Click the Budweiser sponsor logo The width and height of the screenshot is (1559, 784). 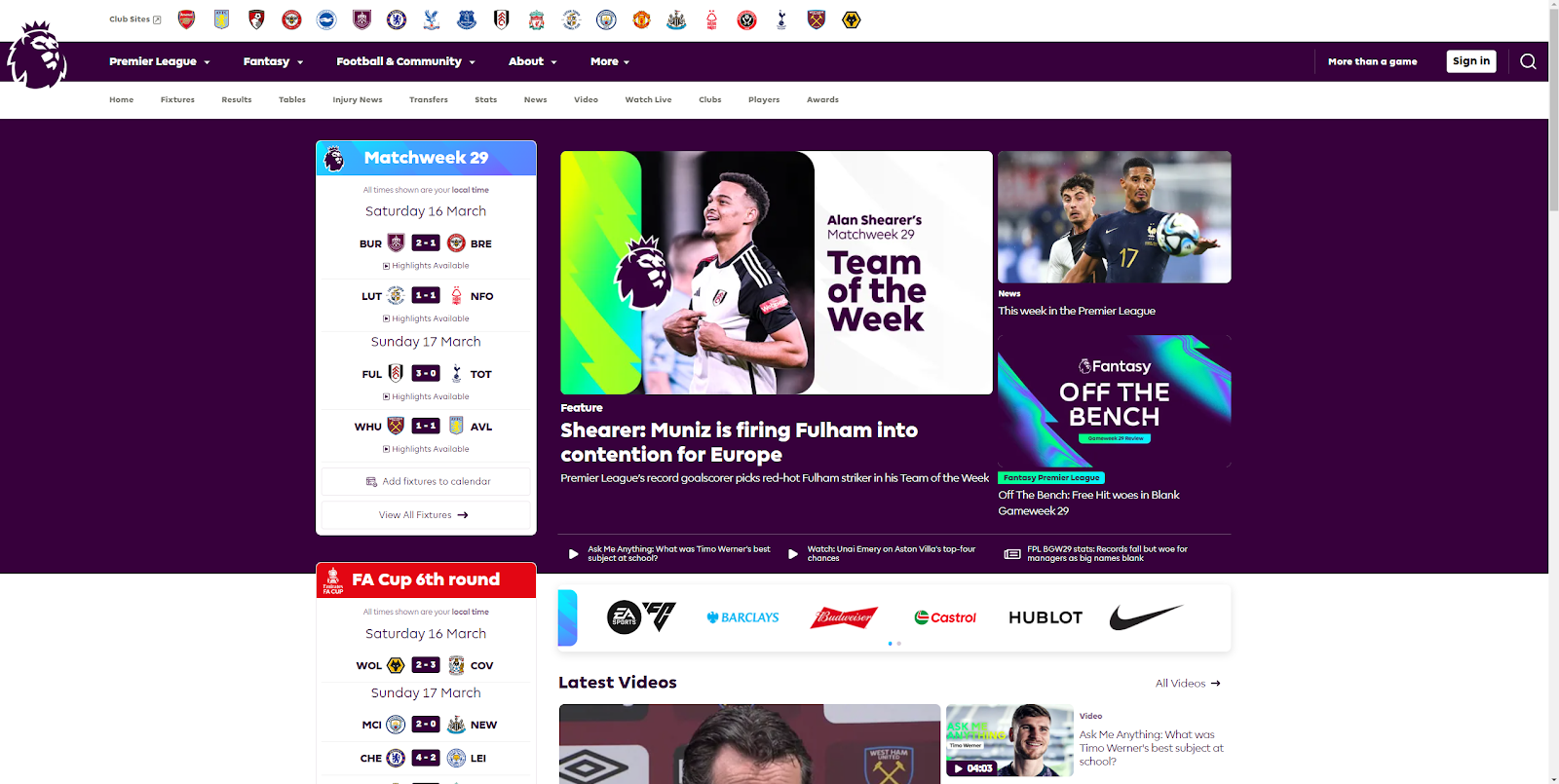[x=844, y=617]
